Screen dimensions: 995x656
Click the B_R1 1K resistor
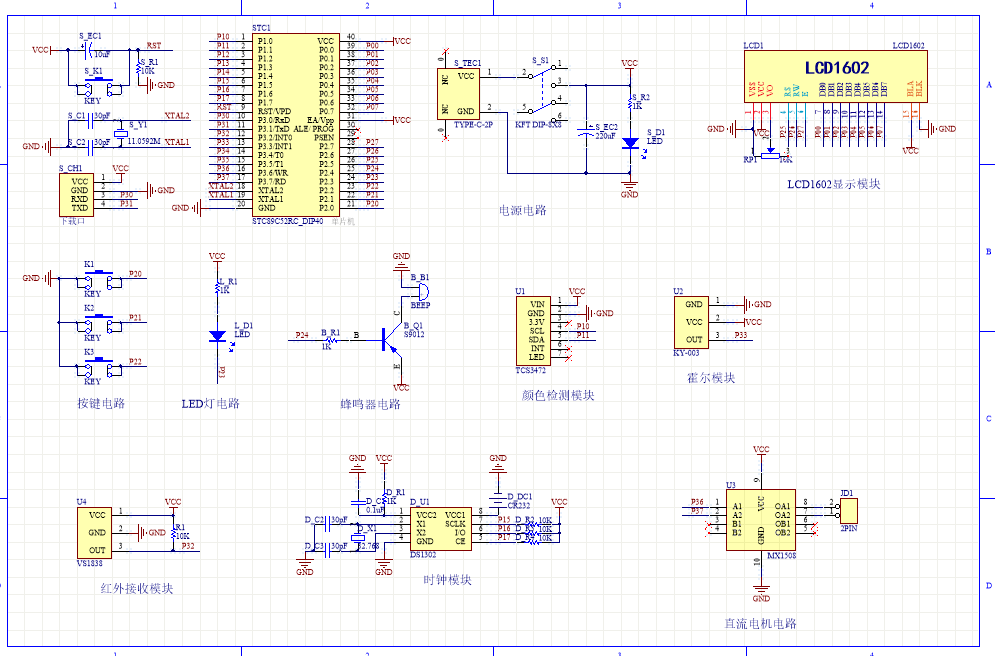[330, 341]
